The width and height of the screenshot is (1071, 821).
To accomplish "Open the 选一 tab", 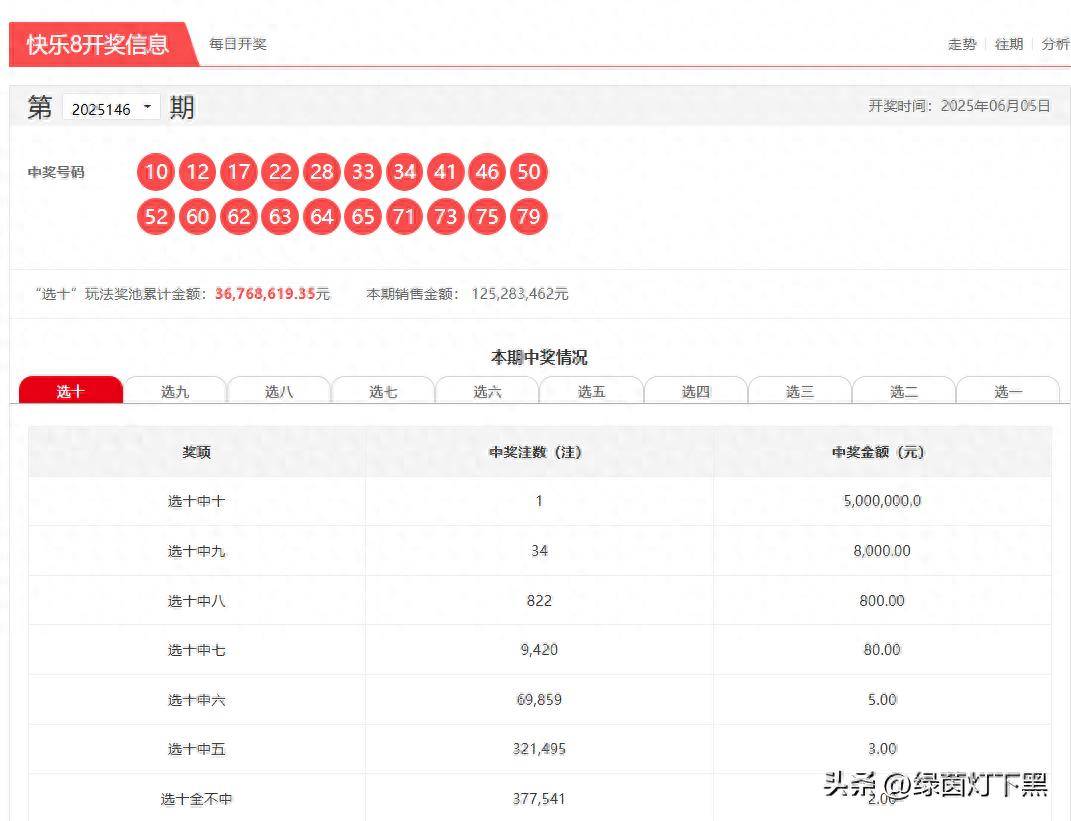I will pos(1008,391).
